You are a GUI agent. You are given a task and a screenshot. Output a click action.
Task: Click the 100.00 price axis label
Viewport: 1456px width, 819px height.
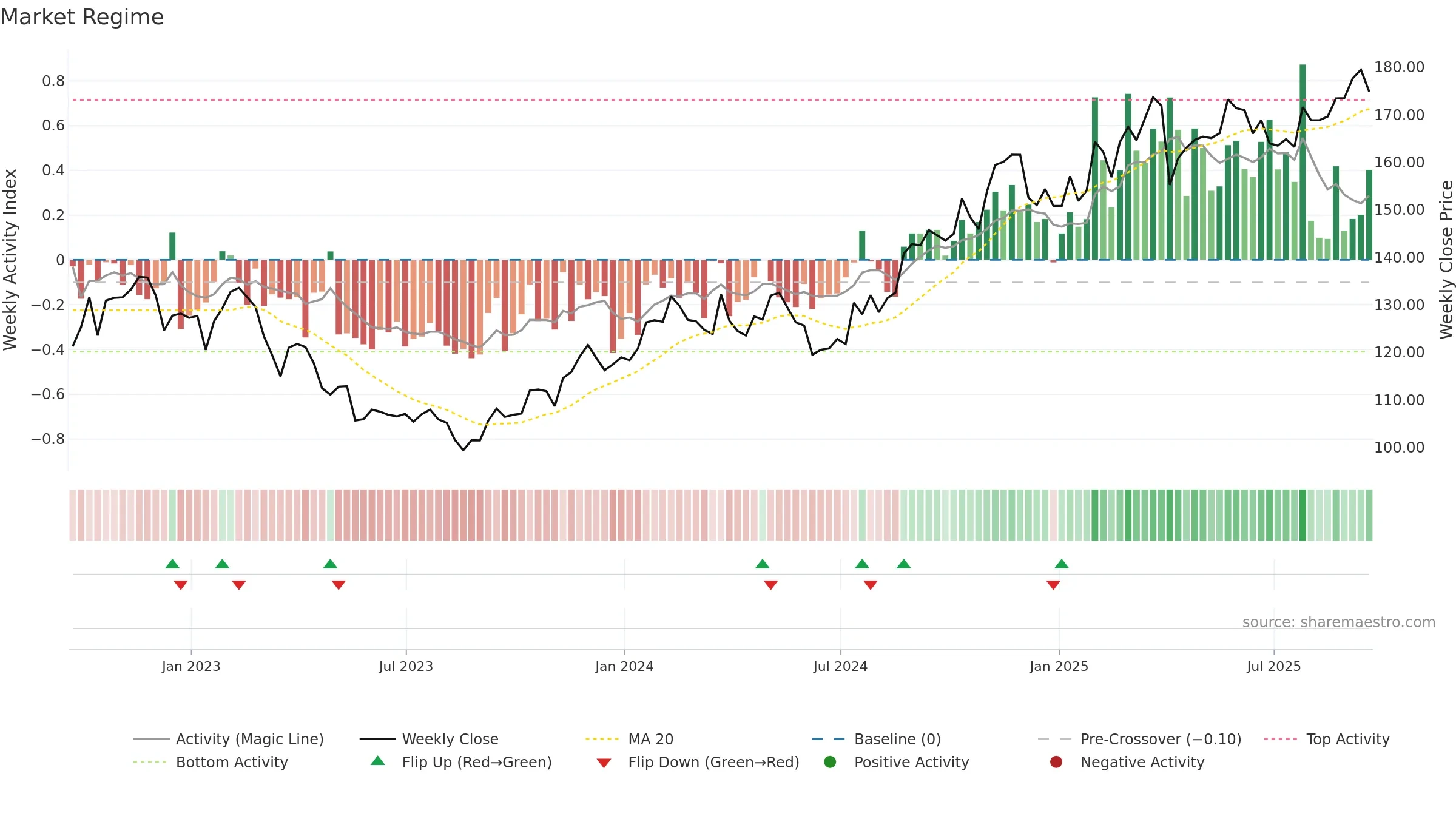point(1400,448)
